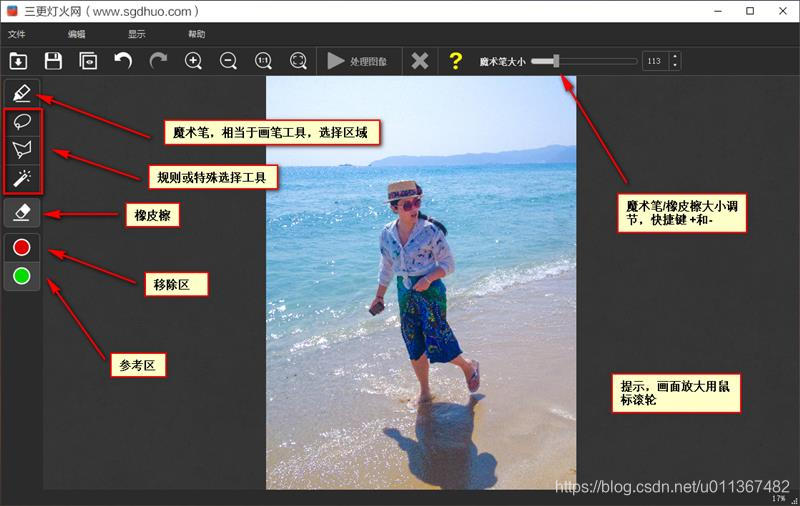Select the eraser tool

pyautogui.click(x=22, y=213)
